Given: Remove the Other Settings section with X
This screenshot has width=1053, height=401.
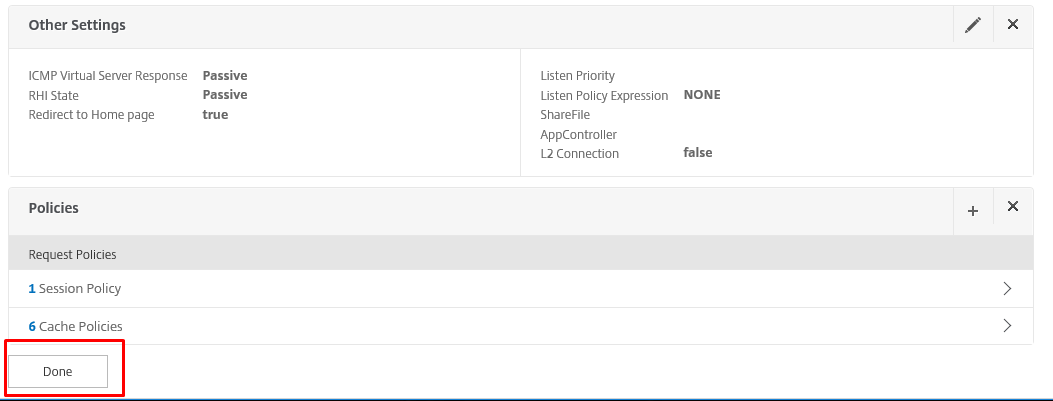Looking at the screenshot, I should [1013, 25].
